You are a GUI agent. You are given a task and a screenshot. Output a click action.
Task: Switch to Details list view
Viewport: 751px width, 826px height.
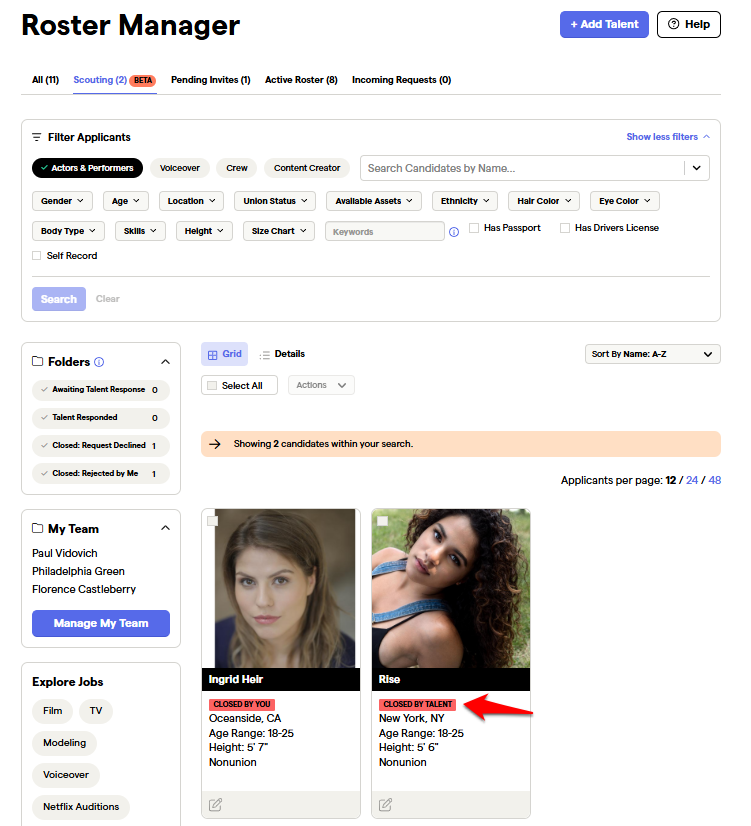click(x=282, y=354)
